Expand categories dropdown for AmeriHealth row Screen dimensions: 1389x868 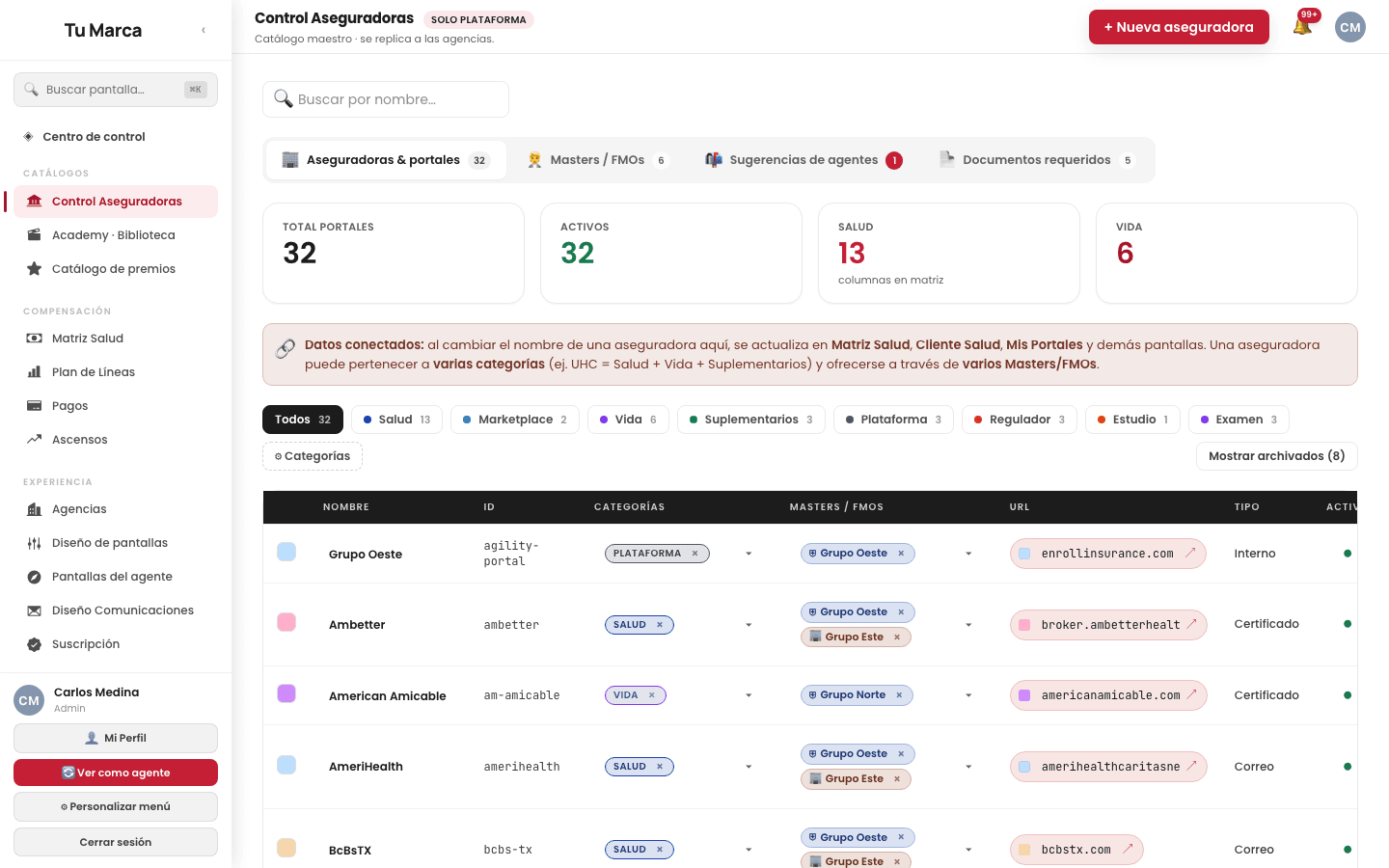749,767
